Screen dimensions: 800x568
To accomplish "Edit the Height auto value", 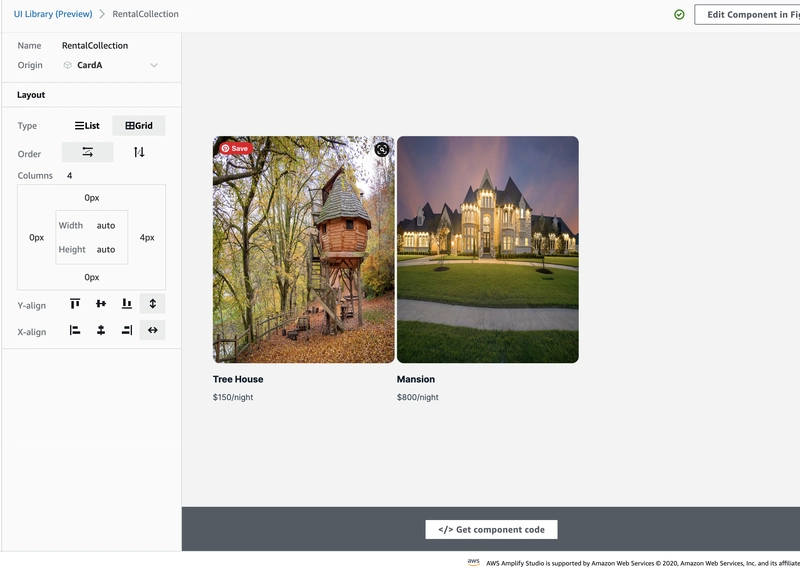I will click(106, 250).
